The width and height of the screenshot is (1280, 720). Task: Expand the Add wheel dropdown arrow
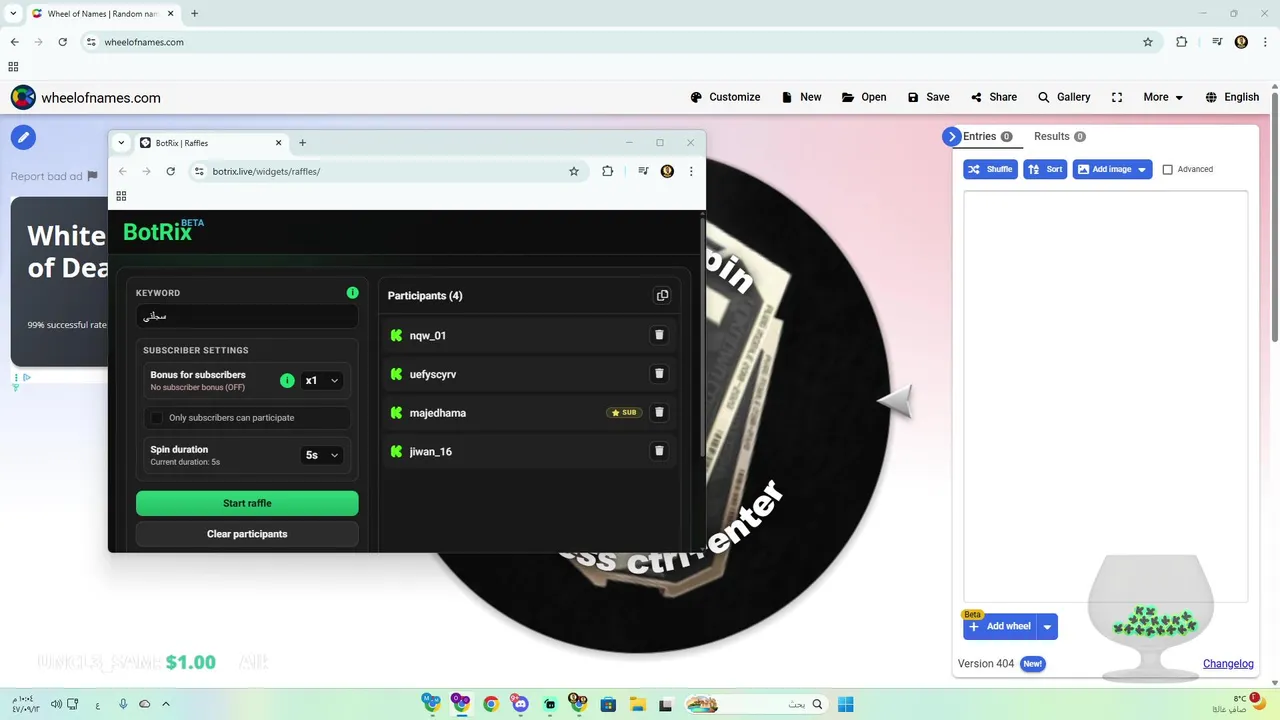(x=1047, y=627)
